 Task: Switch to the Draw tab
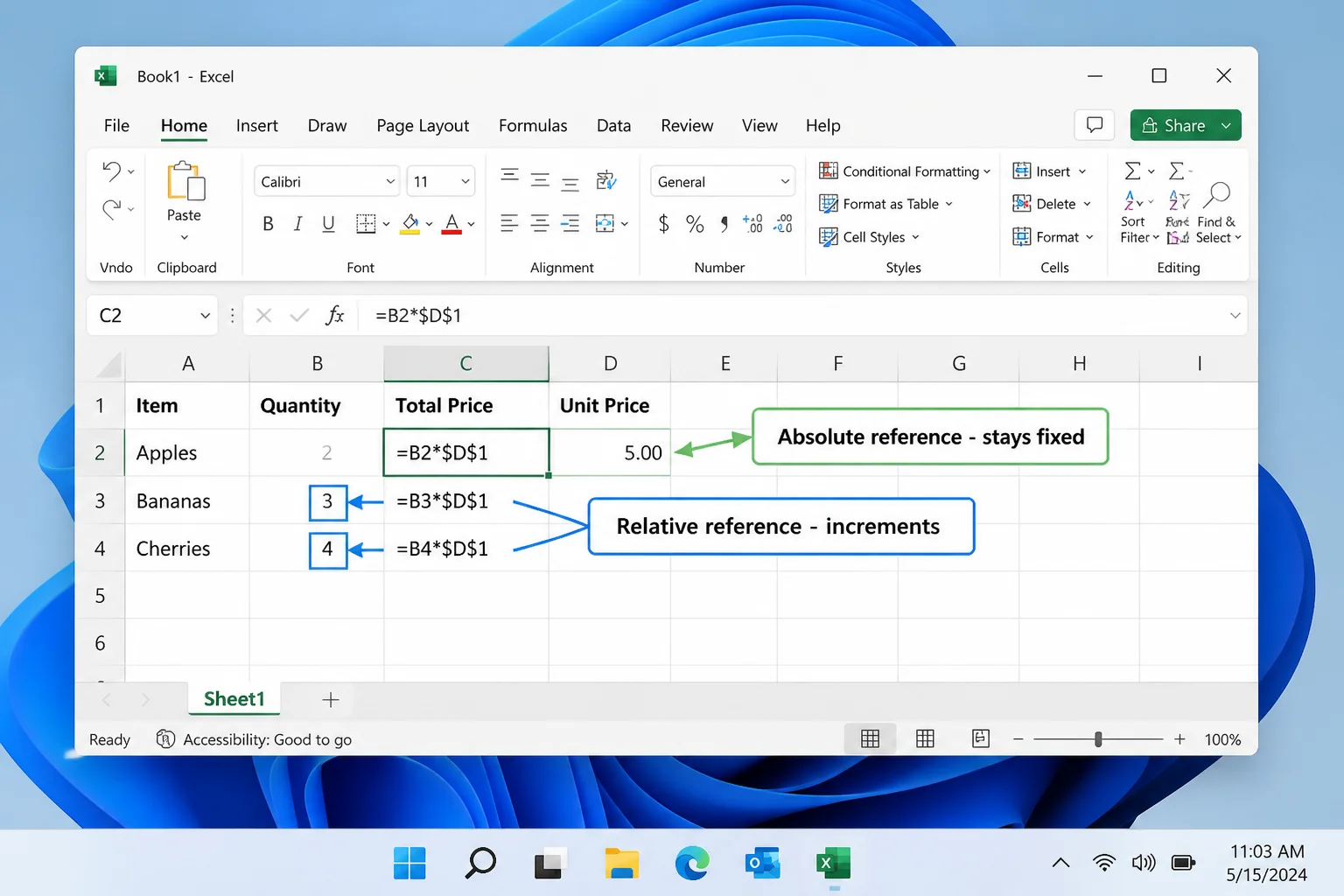327,126
